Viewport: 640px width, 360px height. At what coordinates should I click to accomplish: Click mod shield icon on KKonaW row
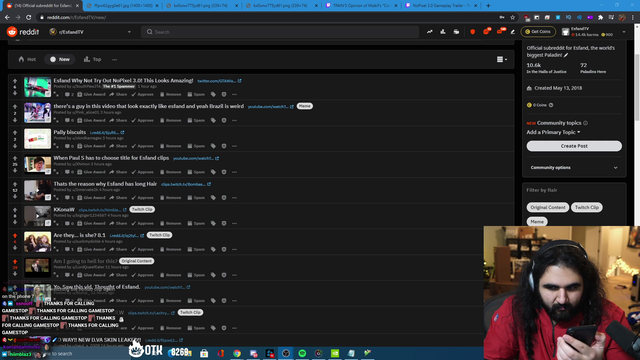pyautogui.click(x=224, y=223)
